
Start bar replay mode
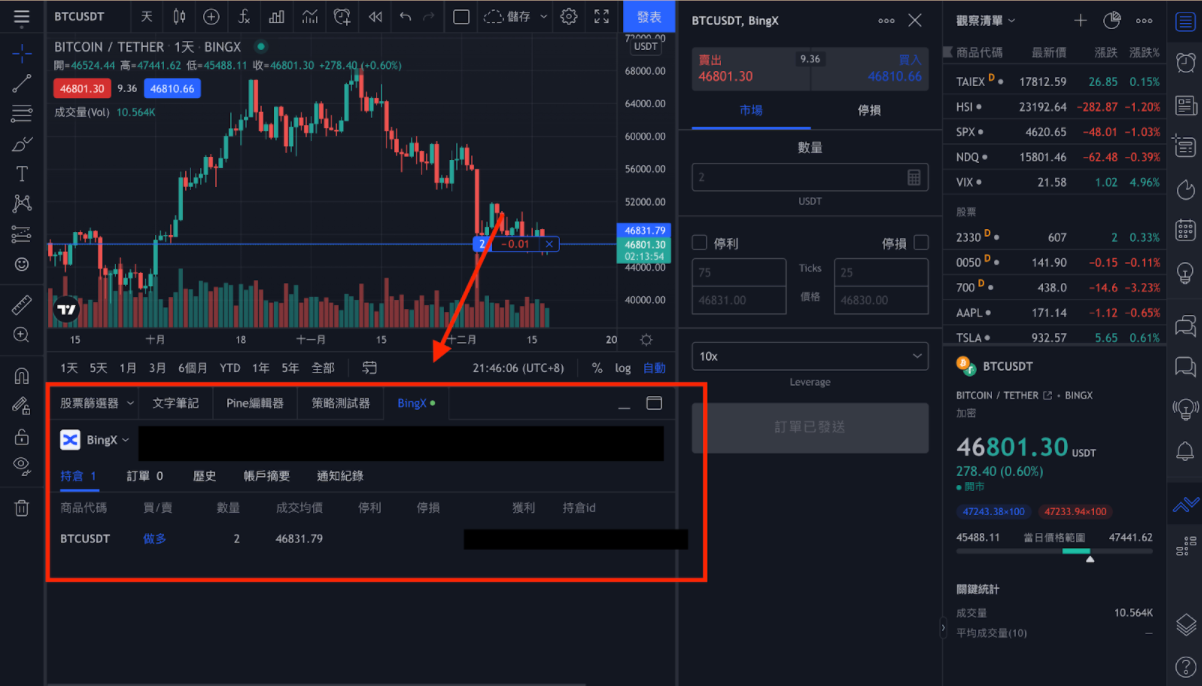tap(375, 17)
